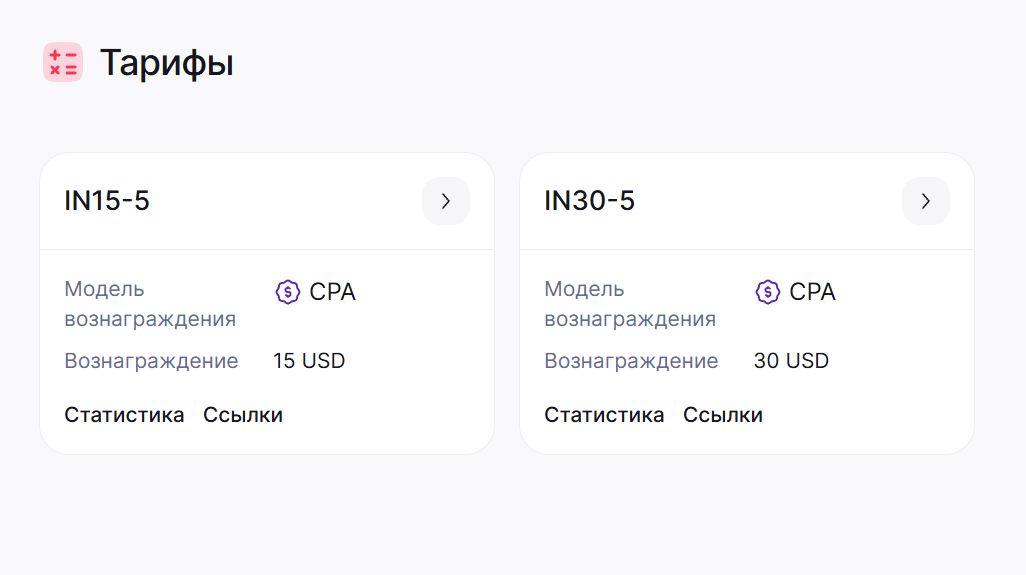Click the CPA dollar badge icon in IN15-5
Image resolution: width=1026 pixels, height=575 pixels.
pos(287,292)
